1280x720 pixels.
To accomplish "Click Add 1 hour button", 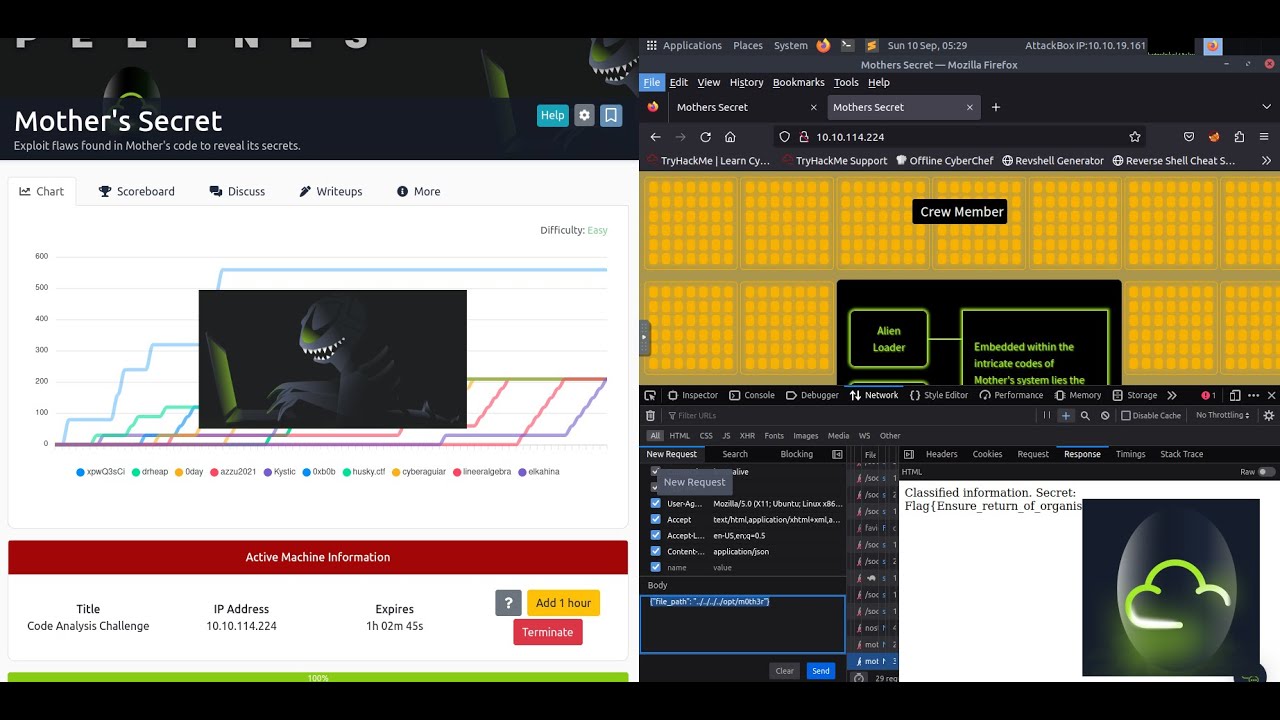I will tap(563, 603).
